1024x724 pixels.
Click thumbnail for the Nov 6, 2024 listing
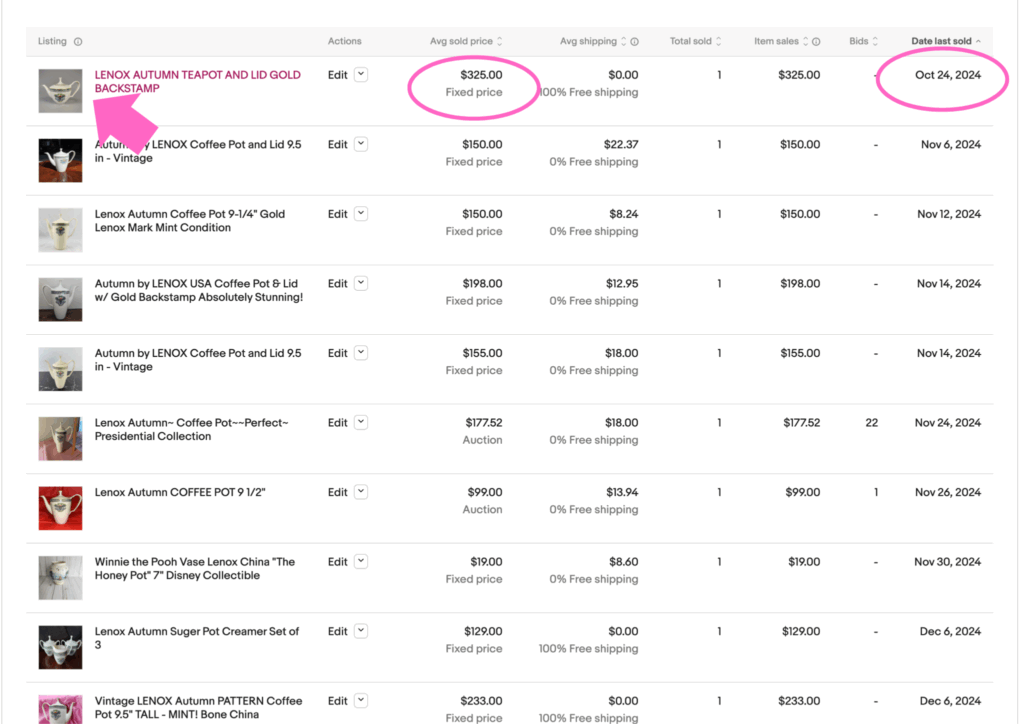point(60,161)
